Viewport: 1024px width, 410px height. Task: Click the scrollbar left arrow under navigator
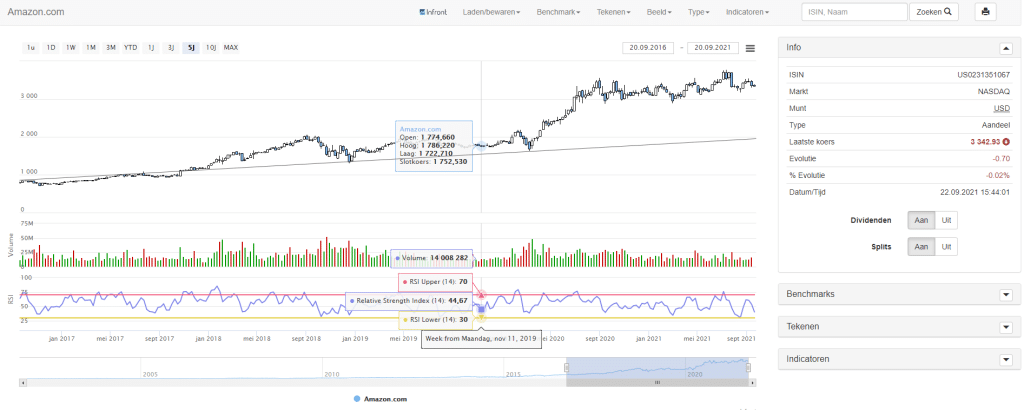tap(23, 383)
